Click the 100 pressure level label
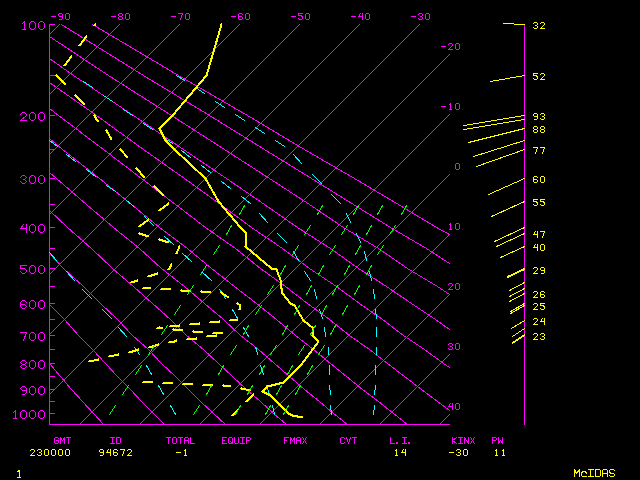 (33, 25)
